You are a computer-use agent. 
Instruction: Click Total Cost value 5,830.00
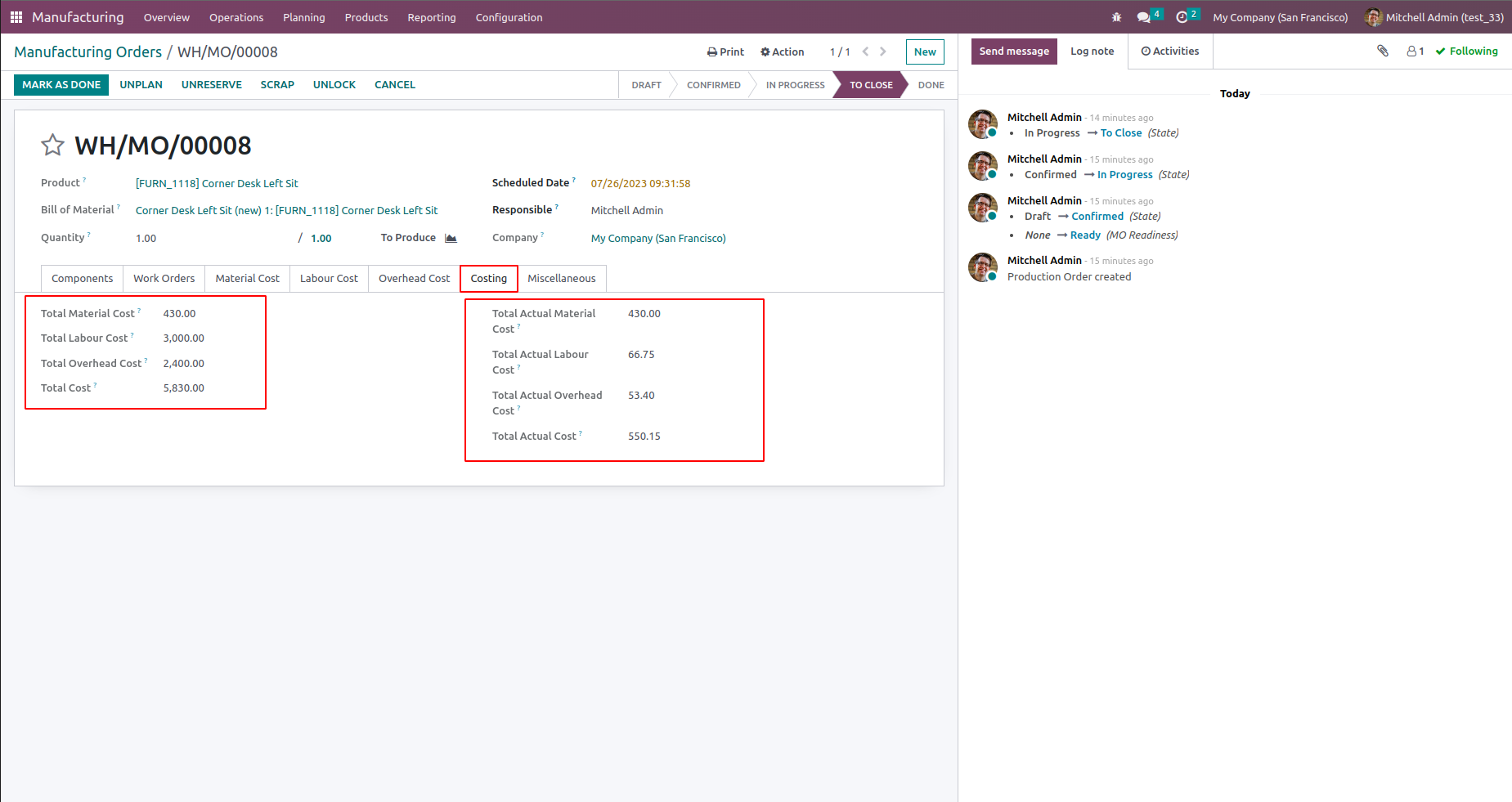tap(184, 388)
